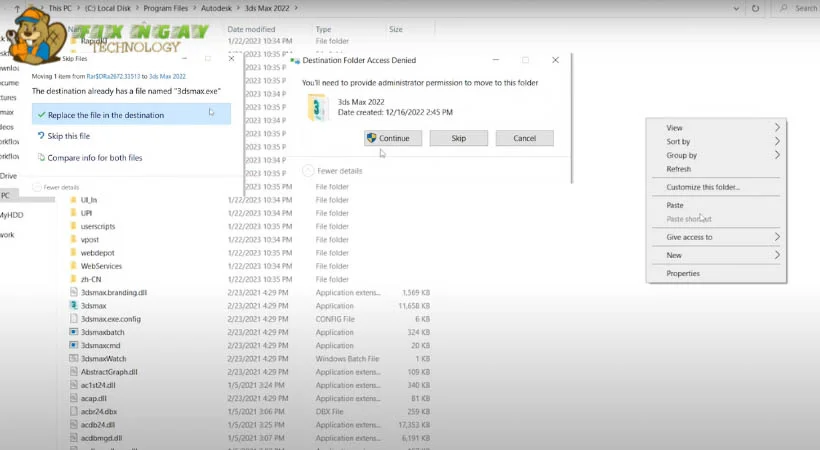
Task: Click 3dsmax.branding.dll file icon
Action: [x=73, y=292]
